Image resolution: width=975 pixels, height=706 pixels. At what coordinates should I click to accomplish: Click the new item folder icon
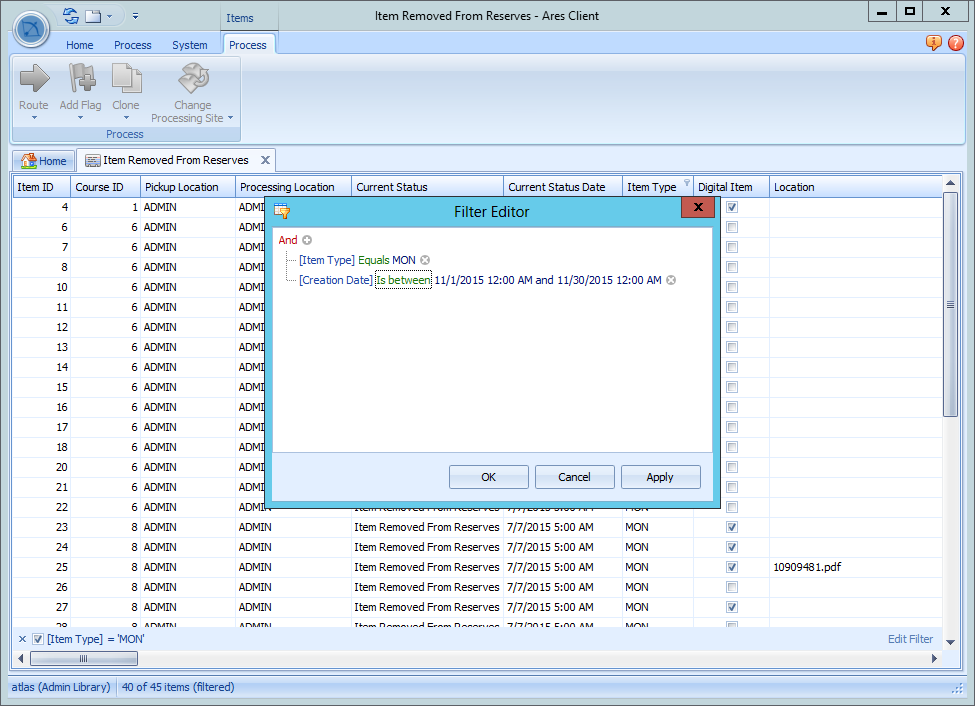coord(93,15)
